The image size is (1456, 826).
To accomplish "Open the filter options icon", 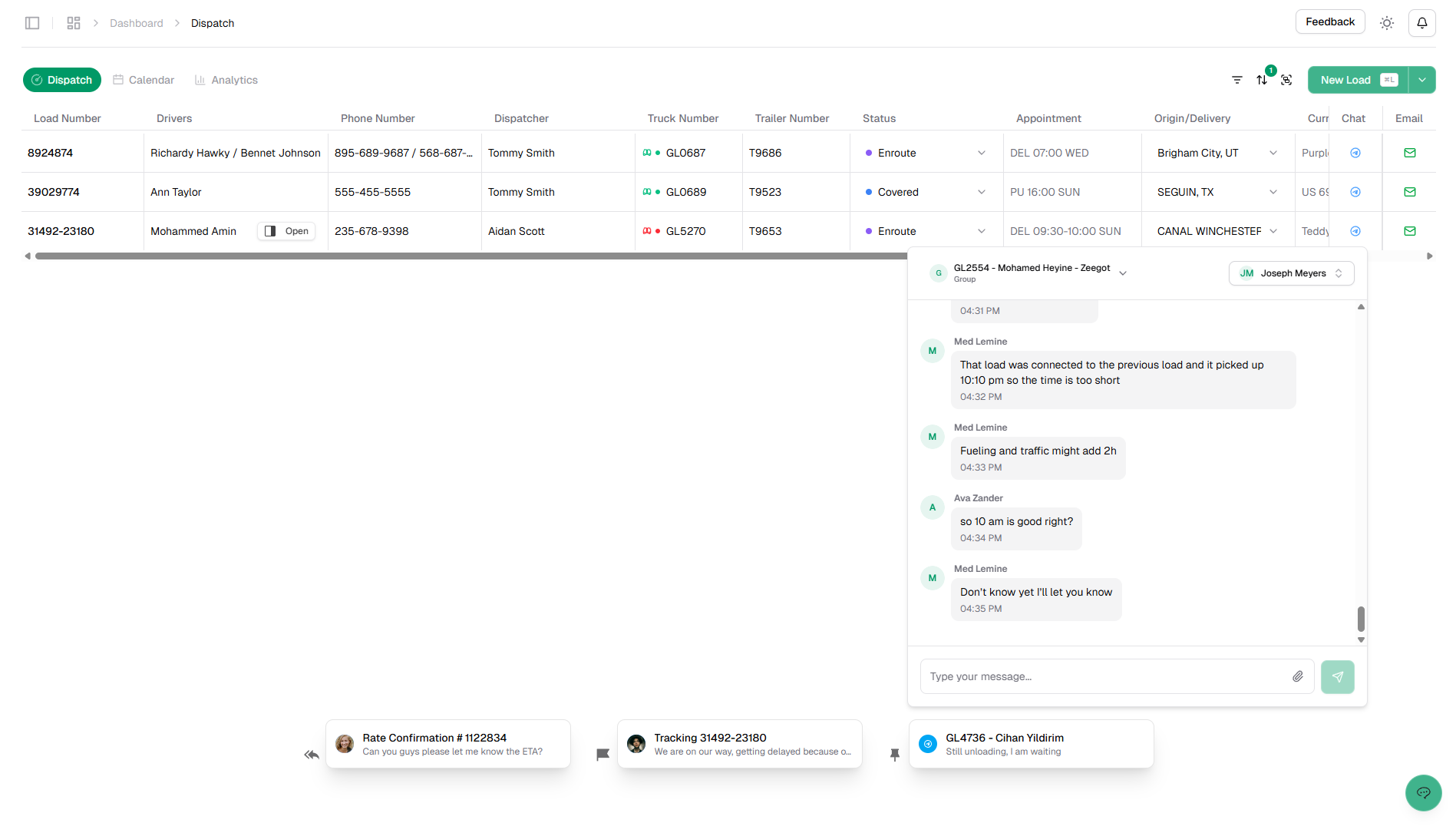I will [1236, 79].
